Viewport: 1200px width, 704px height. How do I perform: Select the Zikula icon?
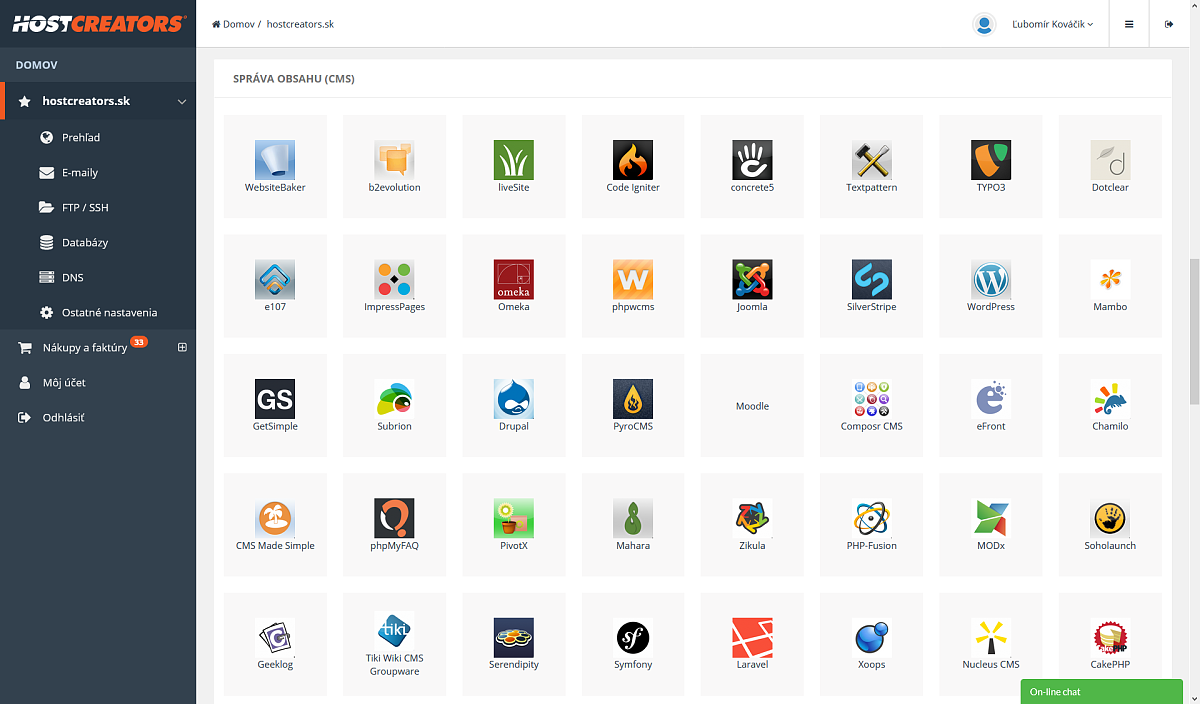[752, 518]
